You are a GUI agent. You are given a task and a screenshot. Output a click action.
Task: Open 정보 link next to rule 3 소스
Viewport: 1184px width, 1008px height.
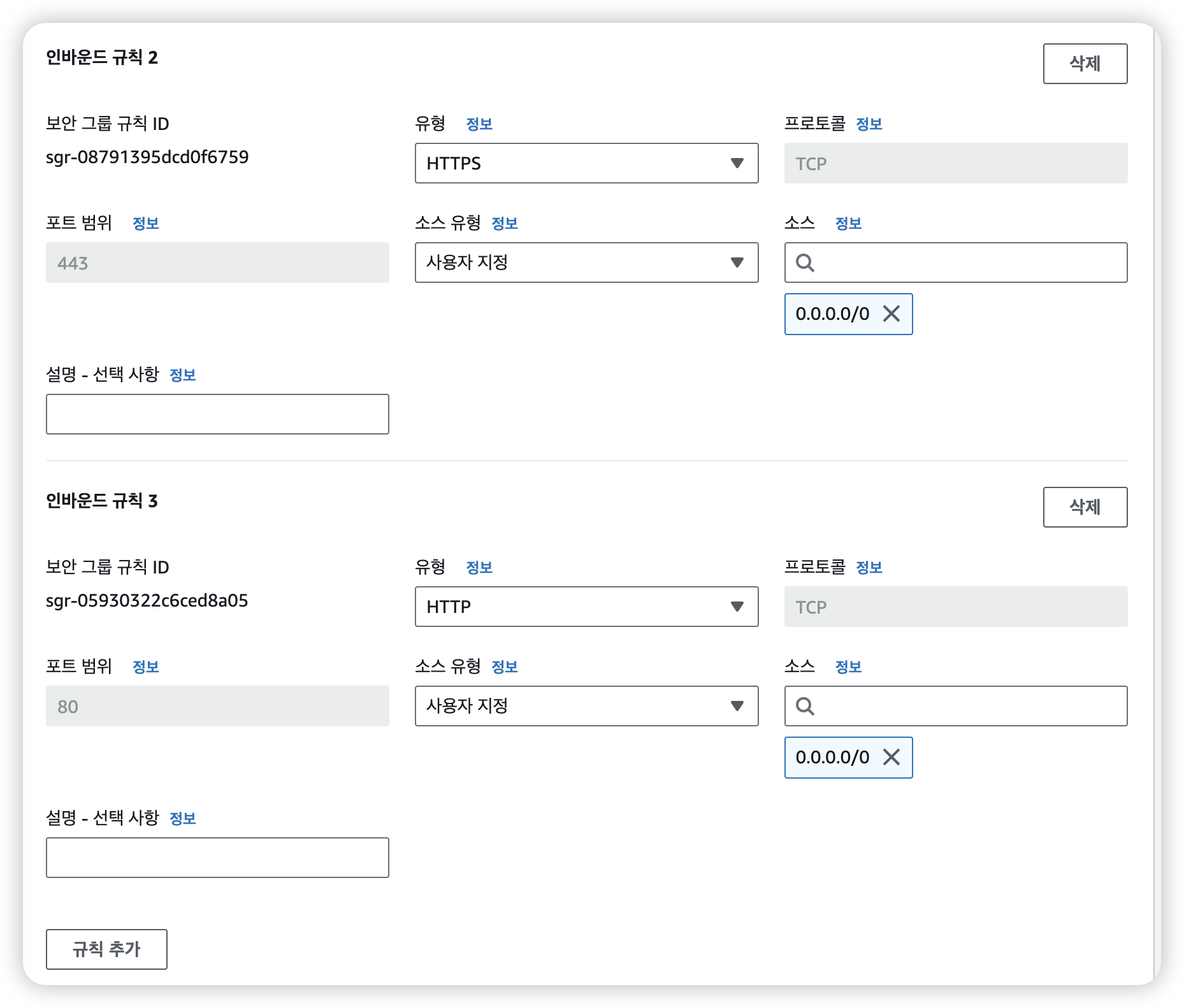pos(848,667)
